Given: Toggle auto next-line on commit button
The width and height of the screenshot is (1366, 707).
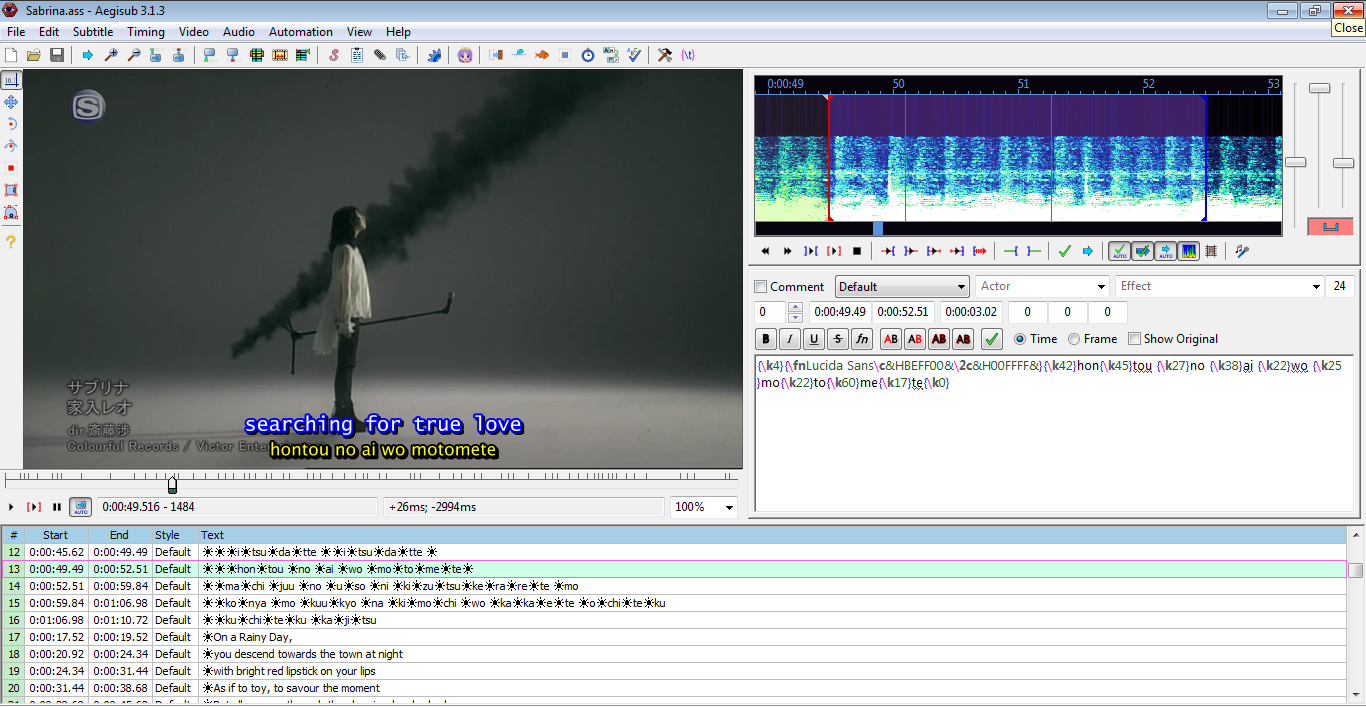Looking at the screenshot, I should tap(1142, 251).
